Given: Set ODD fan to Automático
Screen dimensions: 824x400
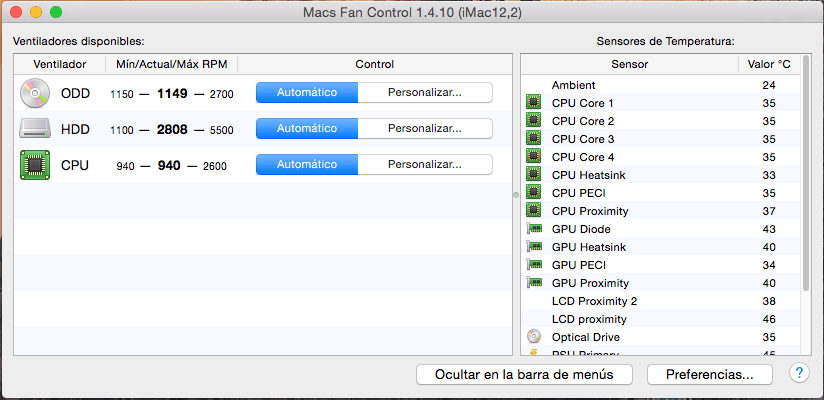Looking at the screenshot, I should coord(307,93).
